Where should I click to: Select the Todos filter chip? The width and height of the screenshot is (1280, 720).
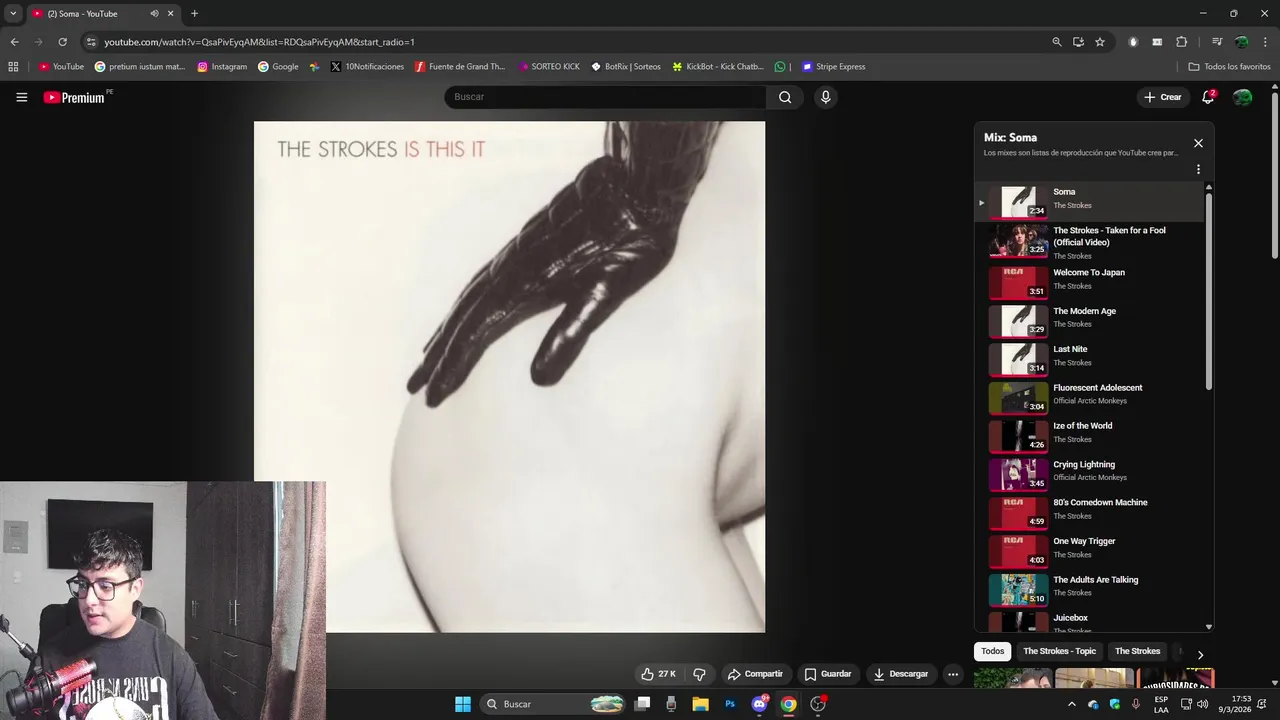pos(993,651)
